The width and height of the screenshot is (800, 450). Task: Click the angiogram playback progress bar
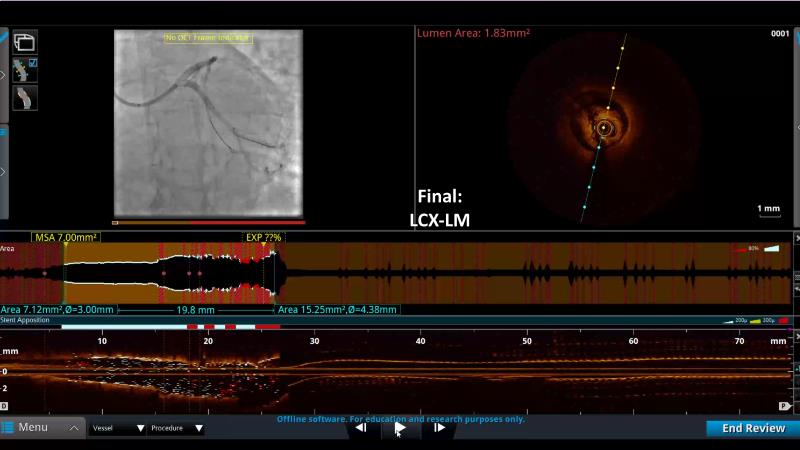point(208,222)
